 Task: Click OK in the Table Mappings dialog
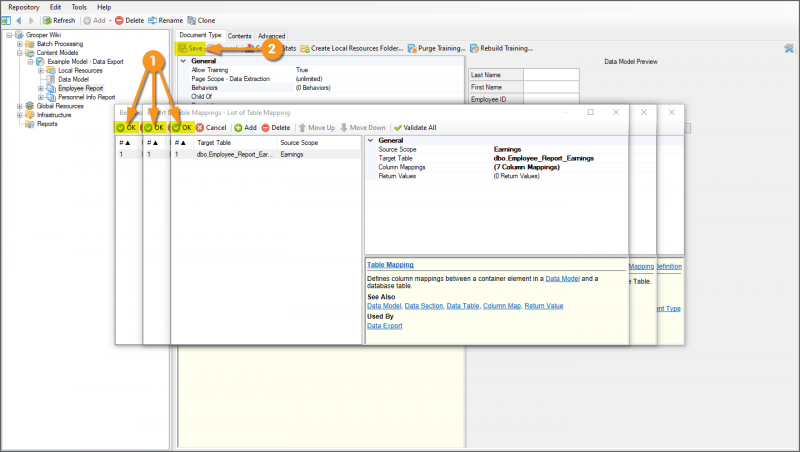182,128
